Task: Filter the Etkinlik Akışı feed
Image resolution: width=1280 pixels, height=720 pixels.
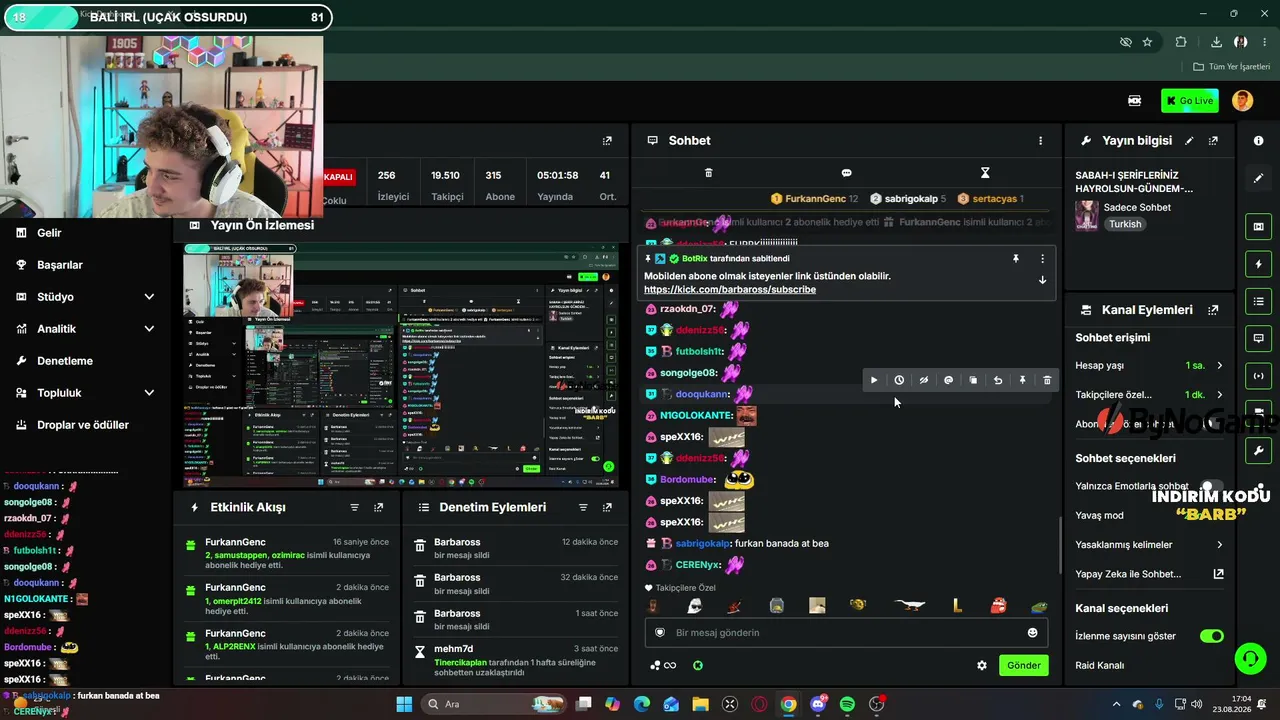Action: (x=354, y=508)
